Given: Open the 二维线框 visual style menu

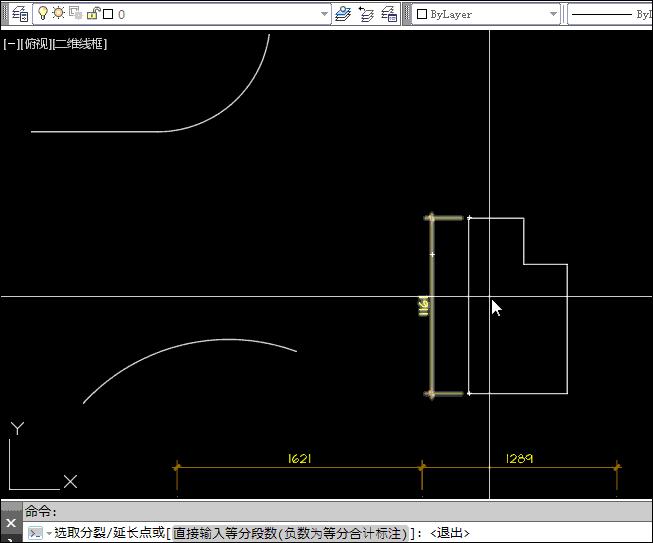Looking at the screenshot, I should click(80, 44).
